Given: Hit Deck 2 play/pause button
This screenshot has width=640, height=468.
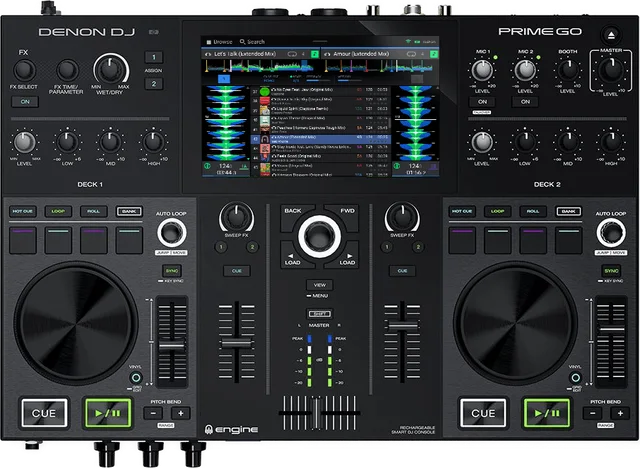Looking at the screenshot, I should click(547, 413).
